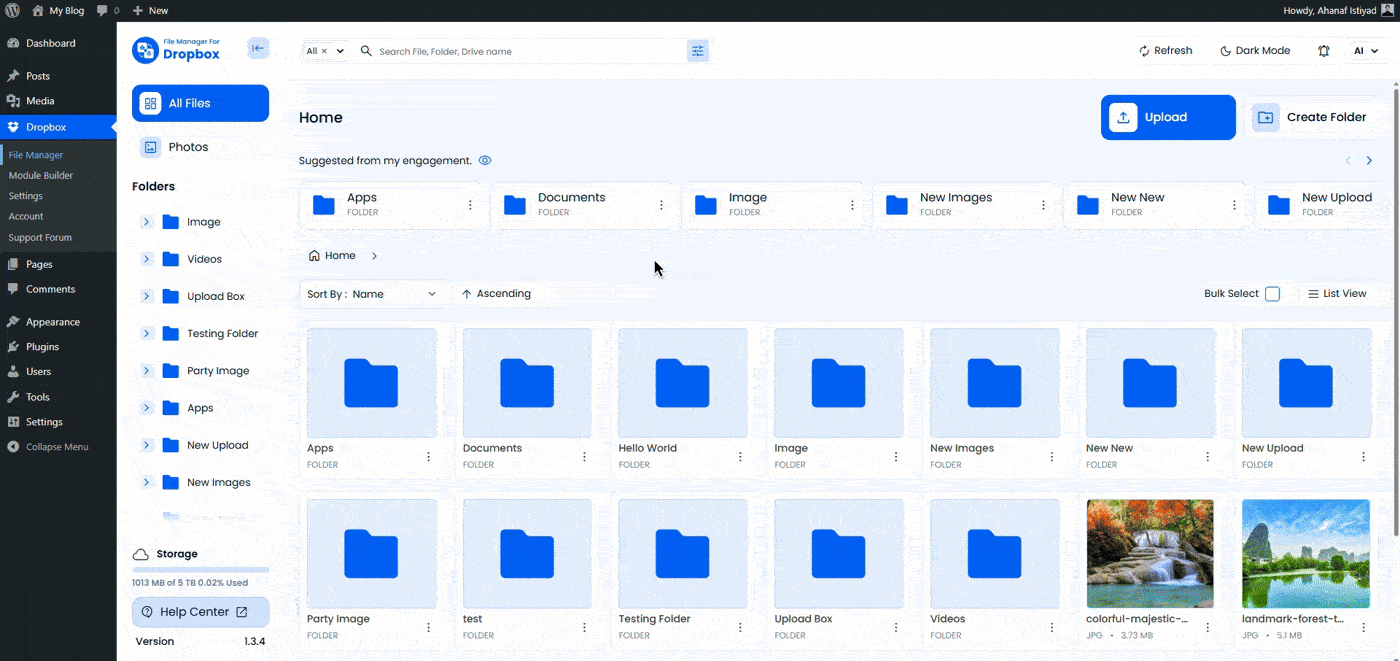Open three-dot menu for Apps folder card
Viewport: 1400px width, 661px height.
428,457
